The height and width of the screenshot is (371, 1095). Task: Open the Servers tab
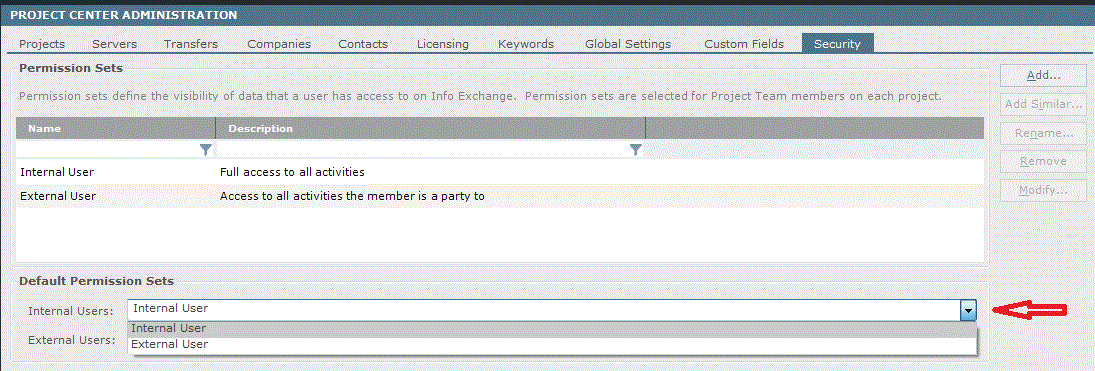(115, 44)
